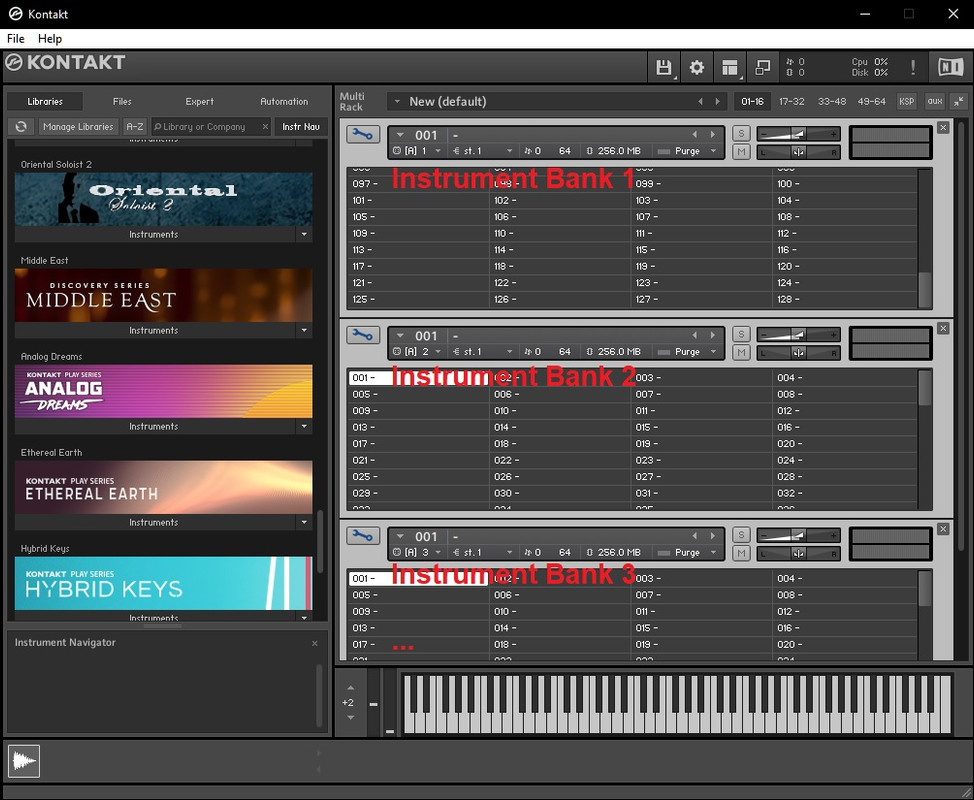Image resolution: width=974 pixels, height=800 pixels.
Task: Open wrench edit for Instrument Bank 1
Action: (363, 134)
